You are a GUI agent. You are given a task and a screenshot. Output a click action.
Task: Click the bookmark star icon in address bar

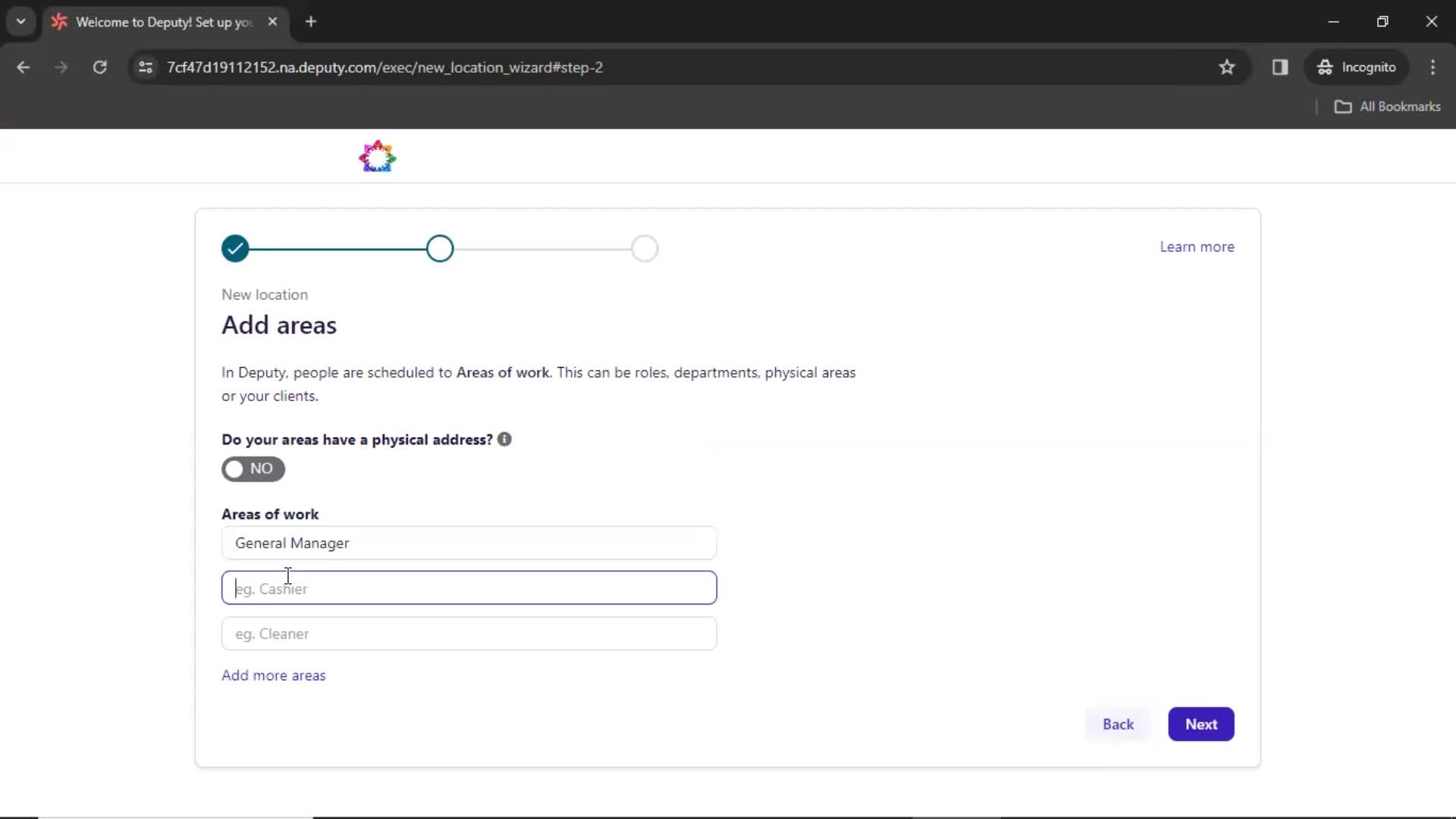[x=1228, y=67]
